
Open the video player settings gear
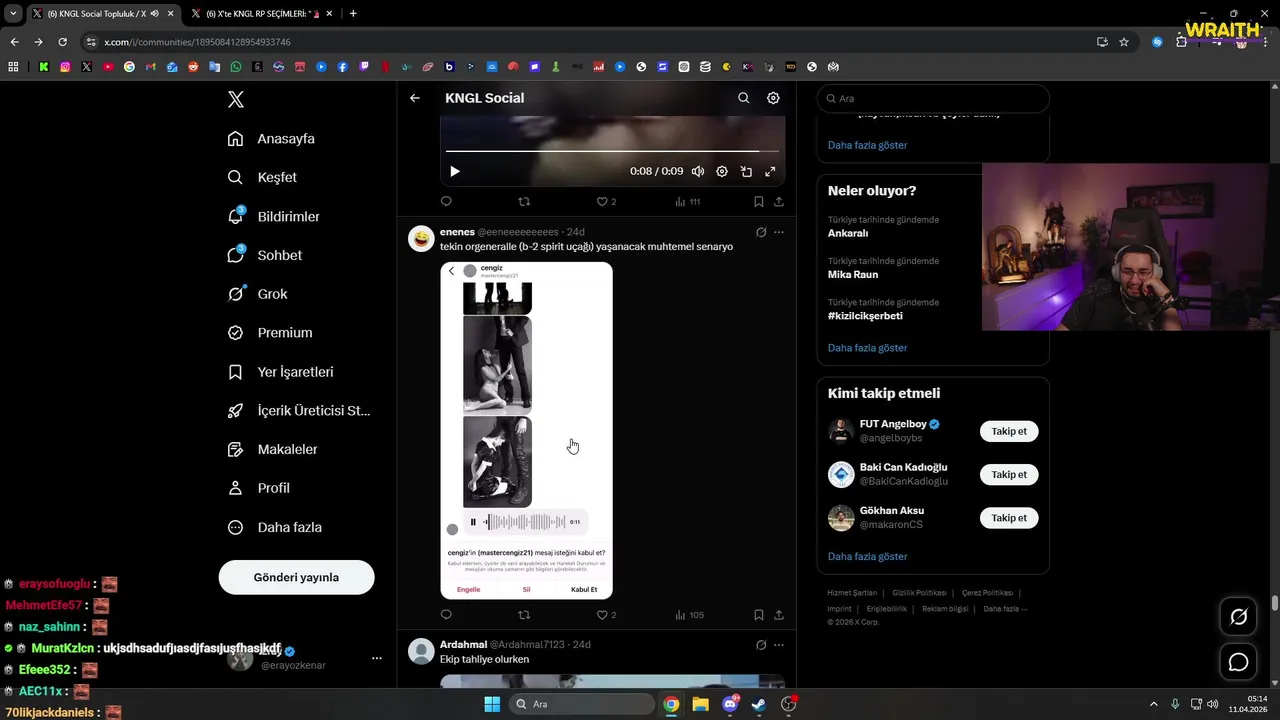(722, 171)
